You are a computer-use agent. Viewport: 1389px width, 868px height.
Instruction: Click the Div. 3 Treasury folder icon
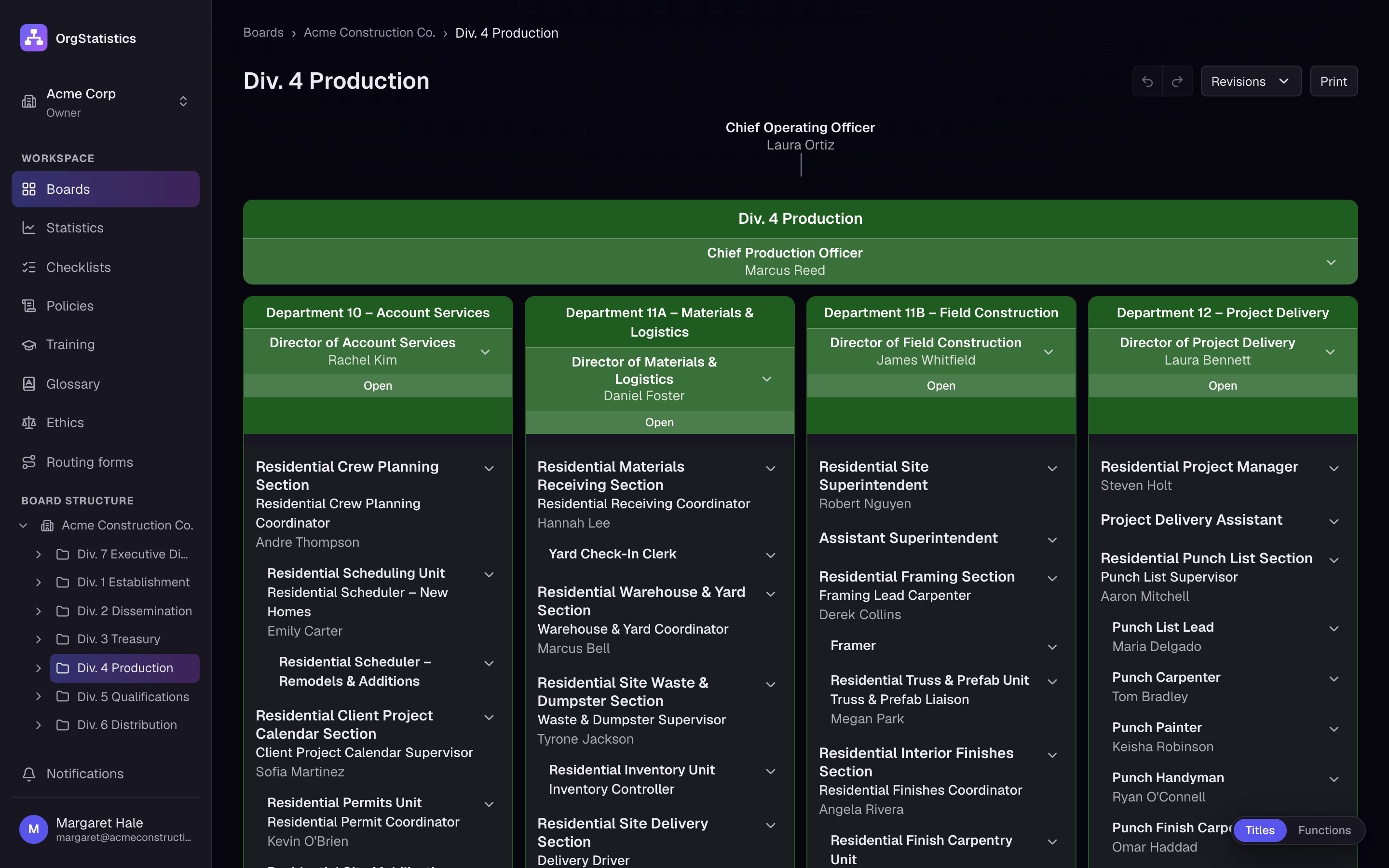(63, 639)
